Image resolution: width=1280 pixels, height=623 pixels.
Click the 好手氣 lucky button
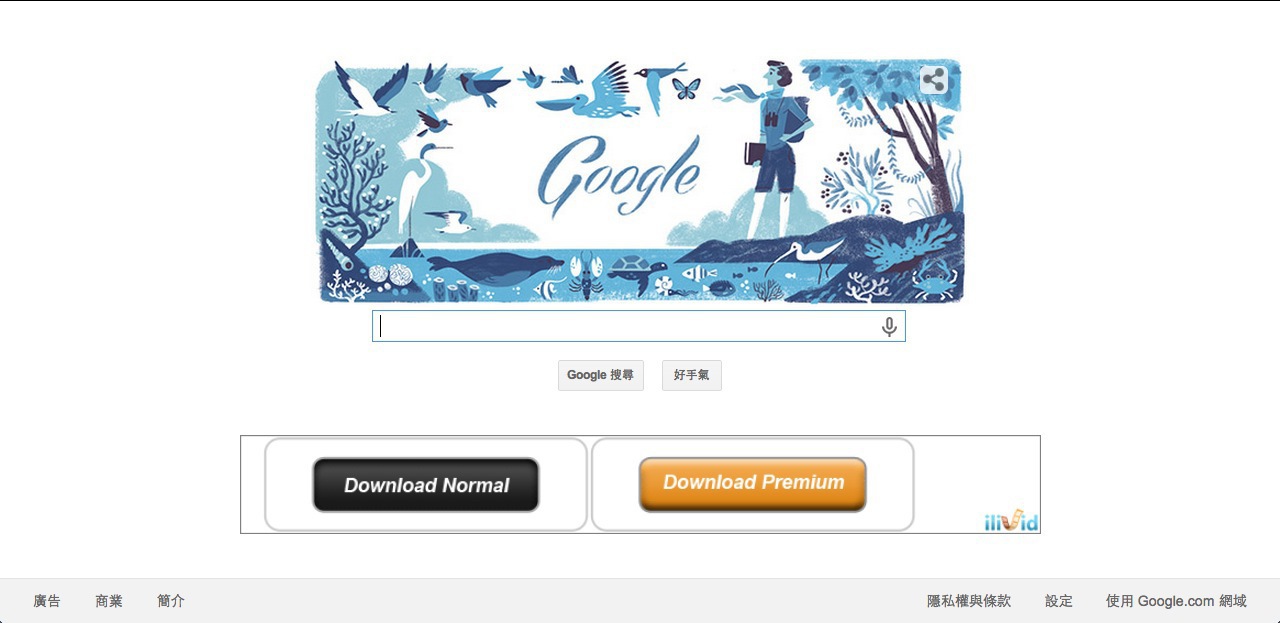click(691, 375)
